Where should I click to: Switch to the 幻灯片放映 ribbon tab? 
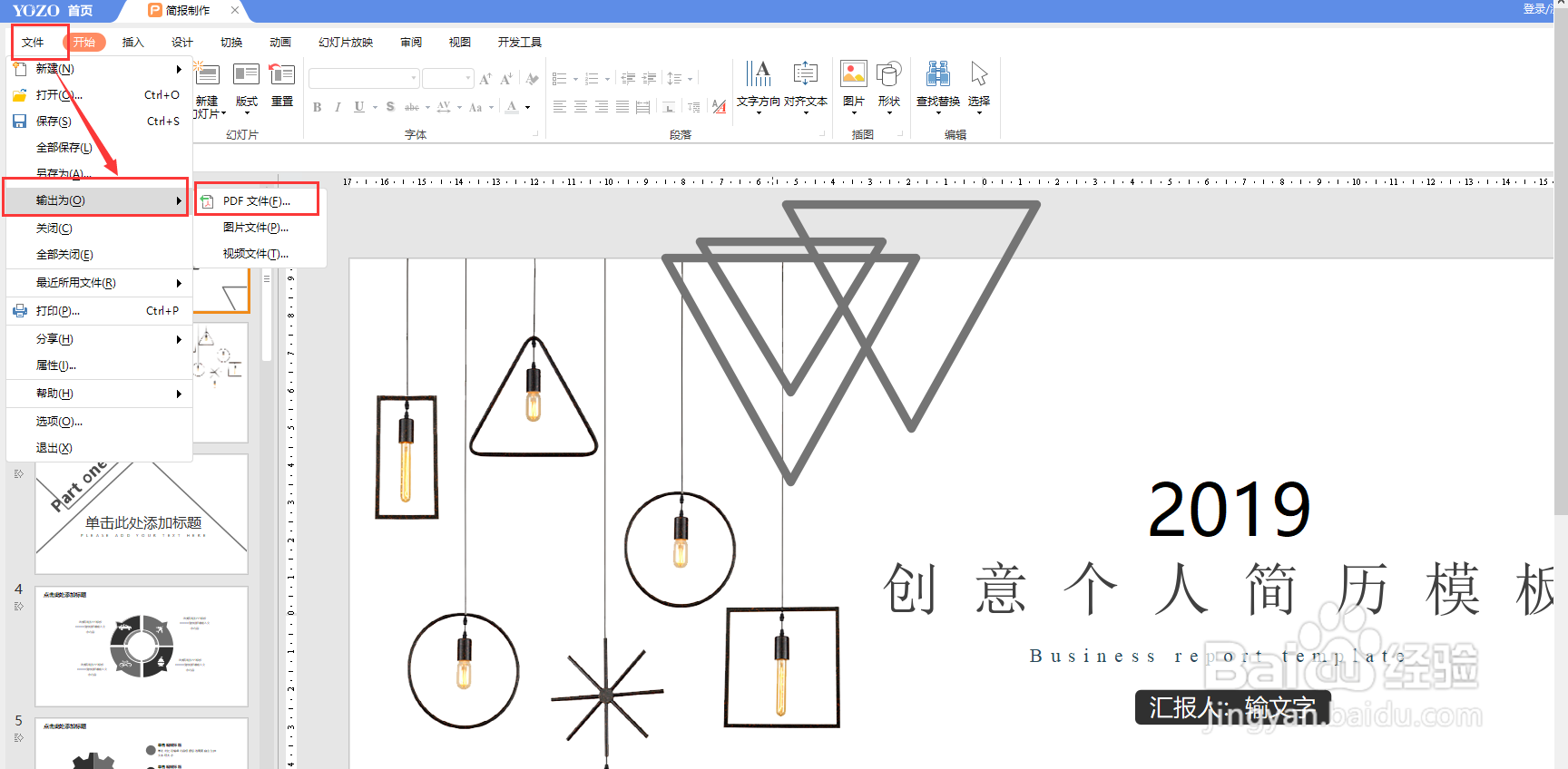click(x=346, y=43)
